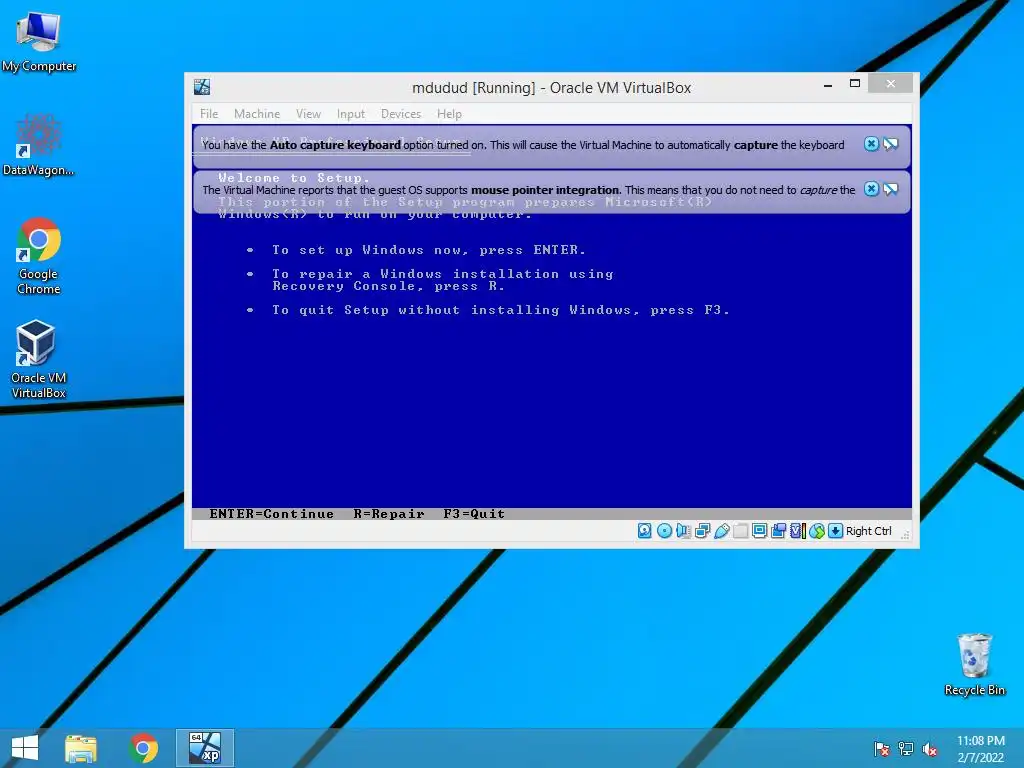1024x768 pixels.
Task: Click the muted volume tray icon
Action: [x=930, y=749]
